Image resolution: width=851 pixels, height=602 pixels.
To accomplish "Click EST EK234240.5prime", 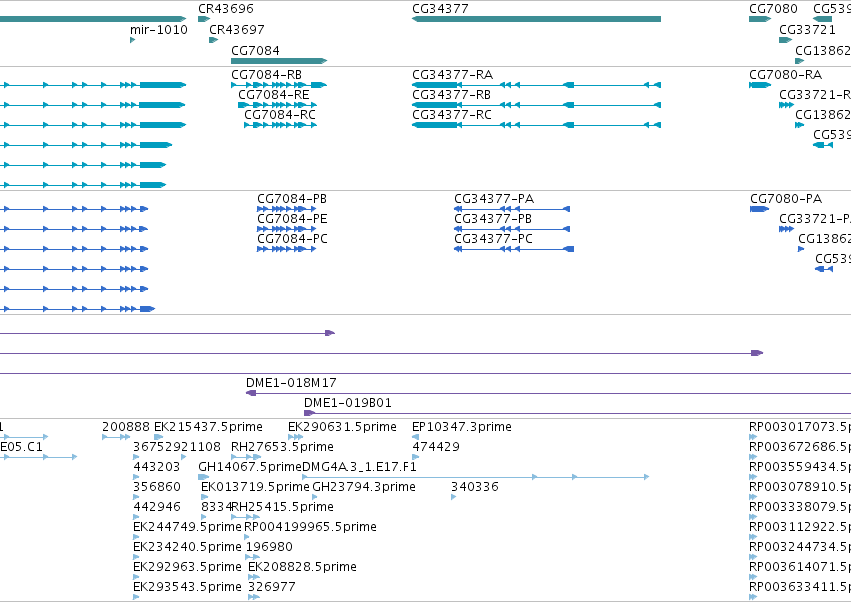I will coord(187,547).
